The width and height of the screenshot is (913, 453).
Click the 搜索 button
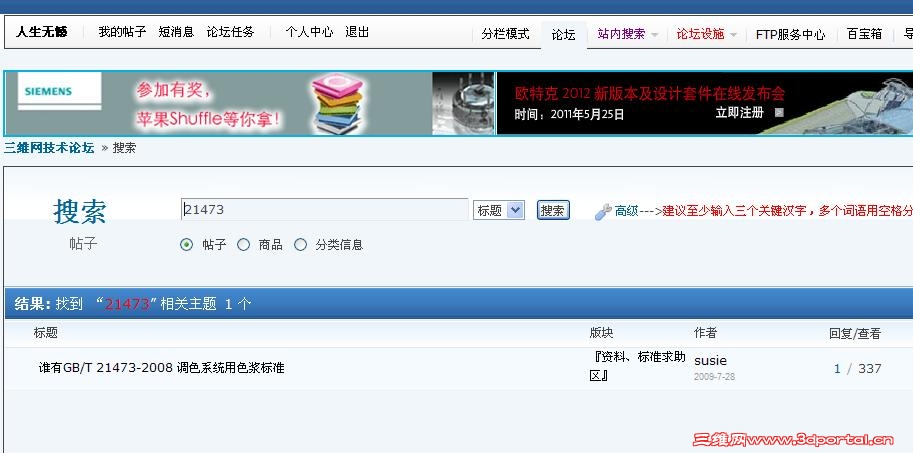tap(553, 211)
